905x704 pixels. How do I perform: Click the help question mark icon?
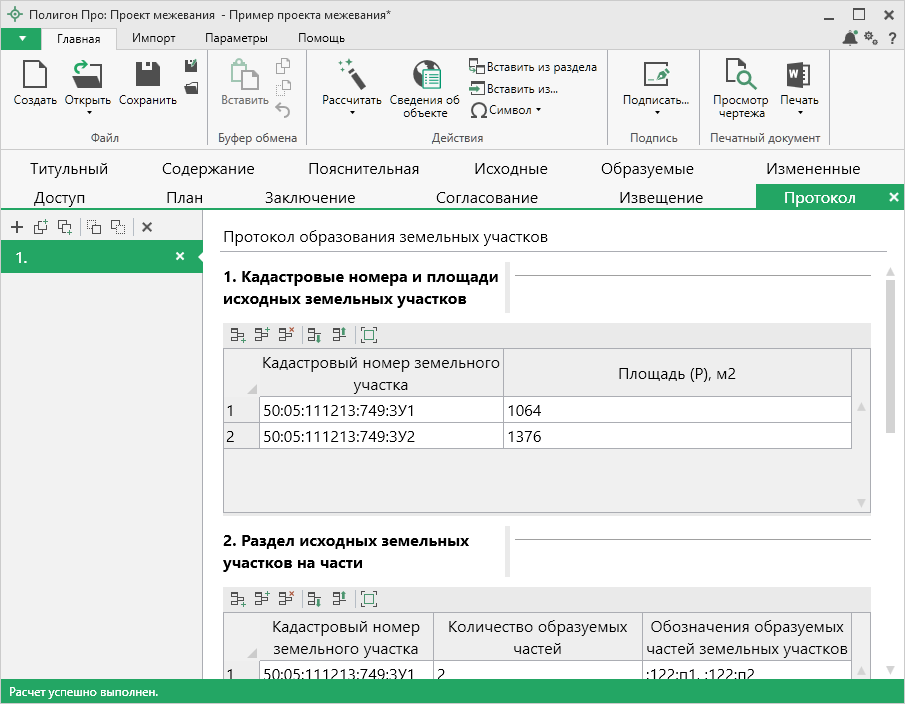pos(891,38)
